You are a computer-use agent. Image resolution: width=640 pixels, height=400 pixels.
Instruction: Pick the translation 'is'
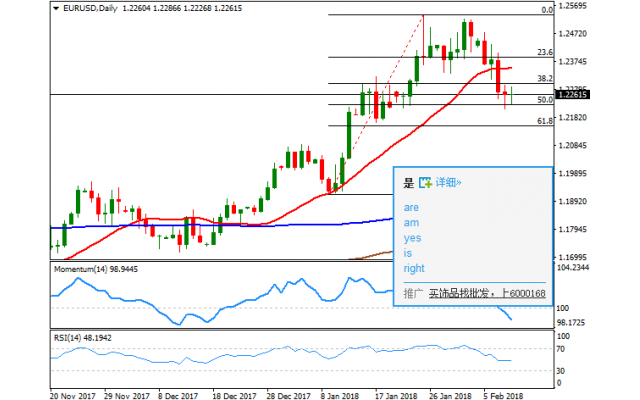coord(408,253)
